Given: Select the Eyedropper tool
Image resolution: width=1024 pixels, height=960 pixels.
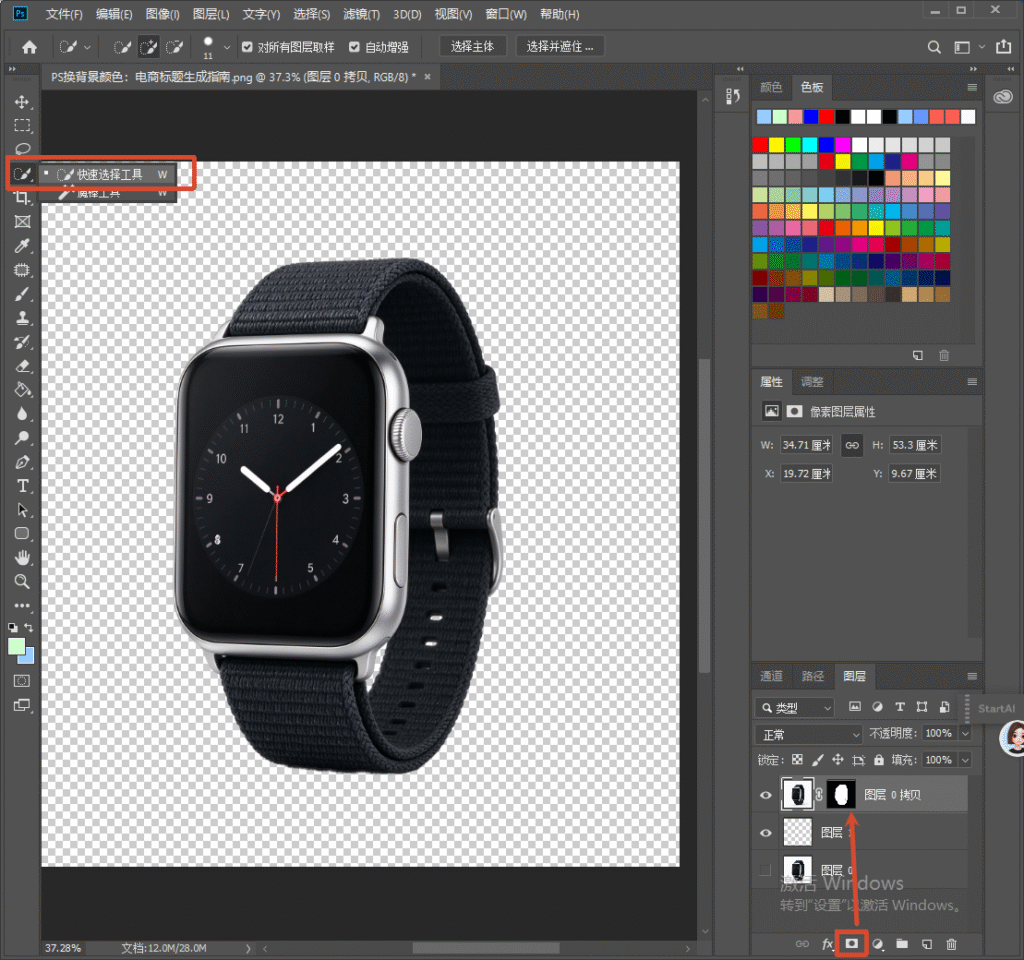Looking at the screenshot, I should click(22, 246).
